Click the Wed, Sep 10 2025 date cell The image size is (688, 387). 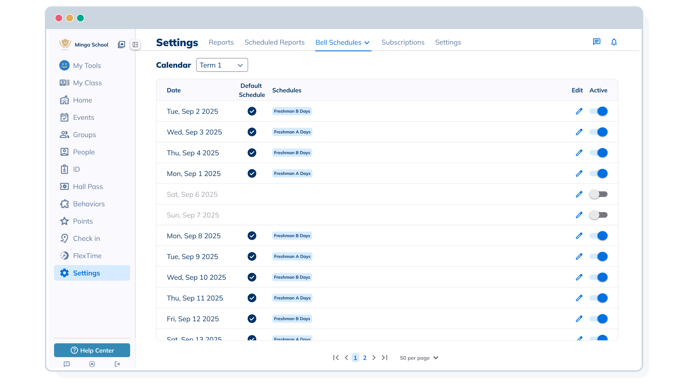[x=196, y=277]
